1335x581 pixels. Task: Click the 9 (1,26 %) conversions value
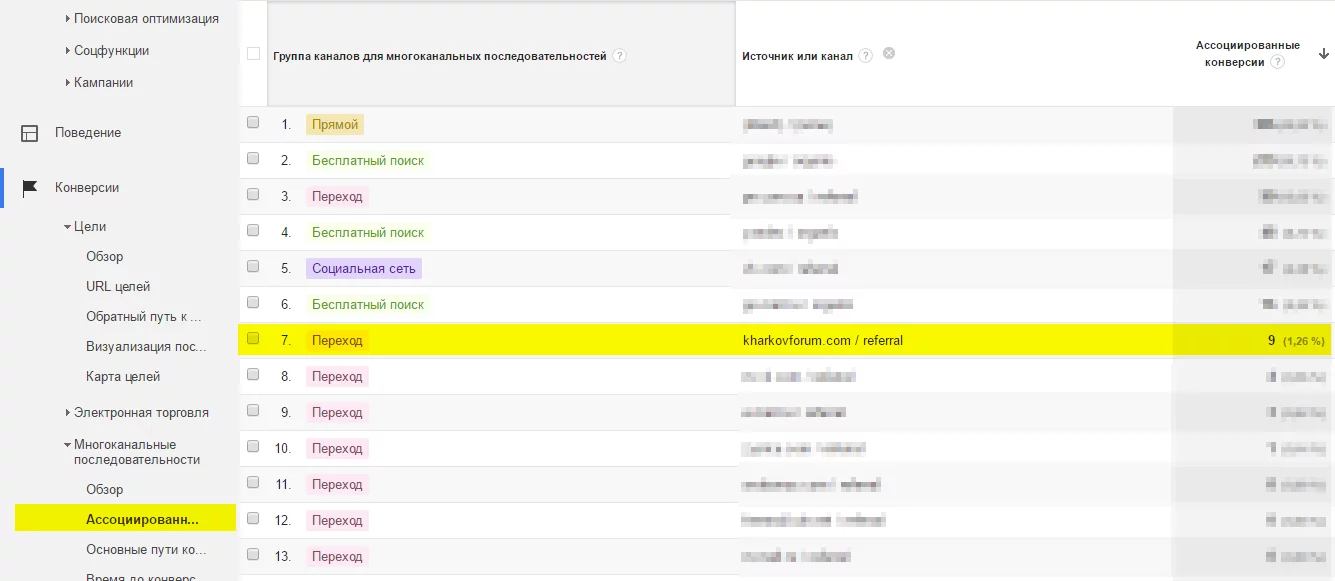[x=1296, y=341]
